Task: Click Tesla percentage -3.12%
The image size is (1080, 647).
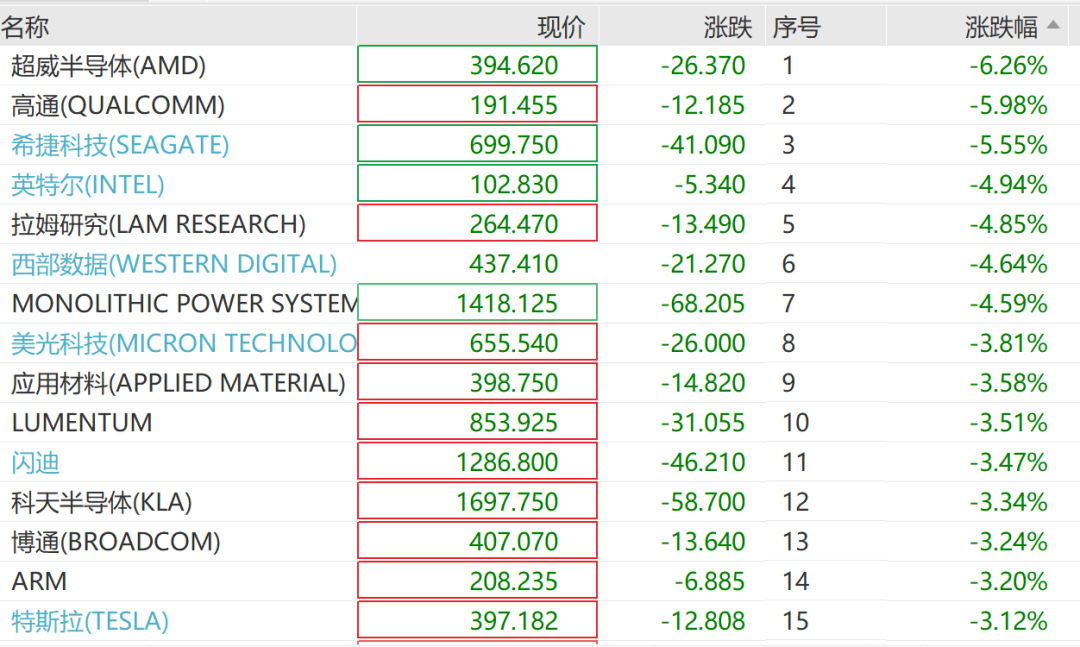Action: (1008, 621)
